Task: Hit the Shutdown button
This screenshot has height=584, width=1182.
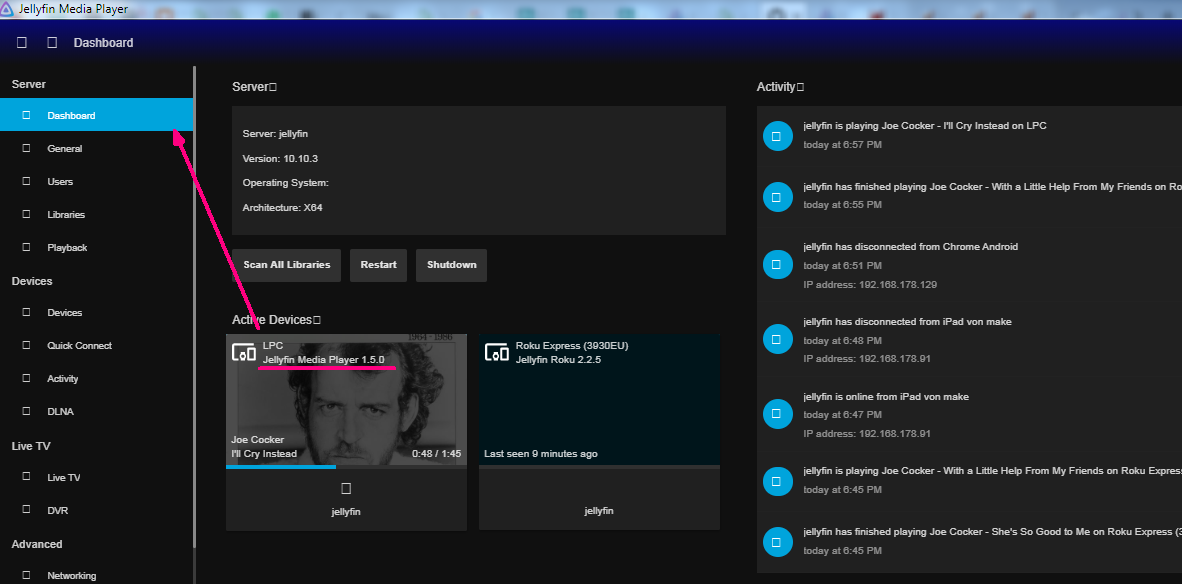Action: 451,265
